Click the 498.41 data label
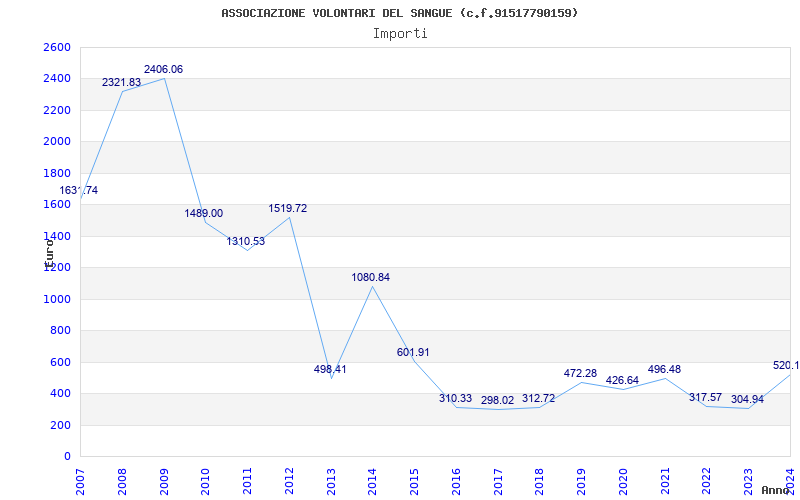This screenshot has width=800, height=500. tap(330, 369)
